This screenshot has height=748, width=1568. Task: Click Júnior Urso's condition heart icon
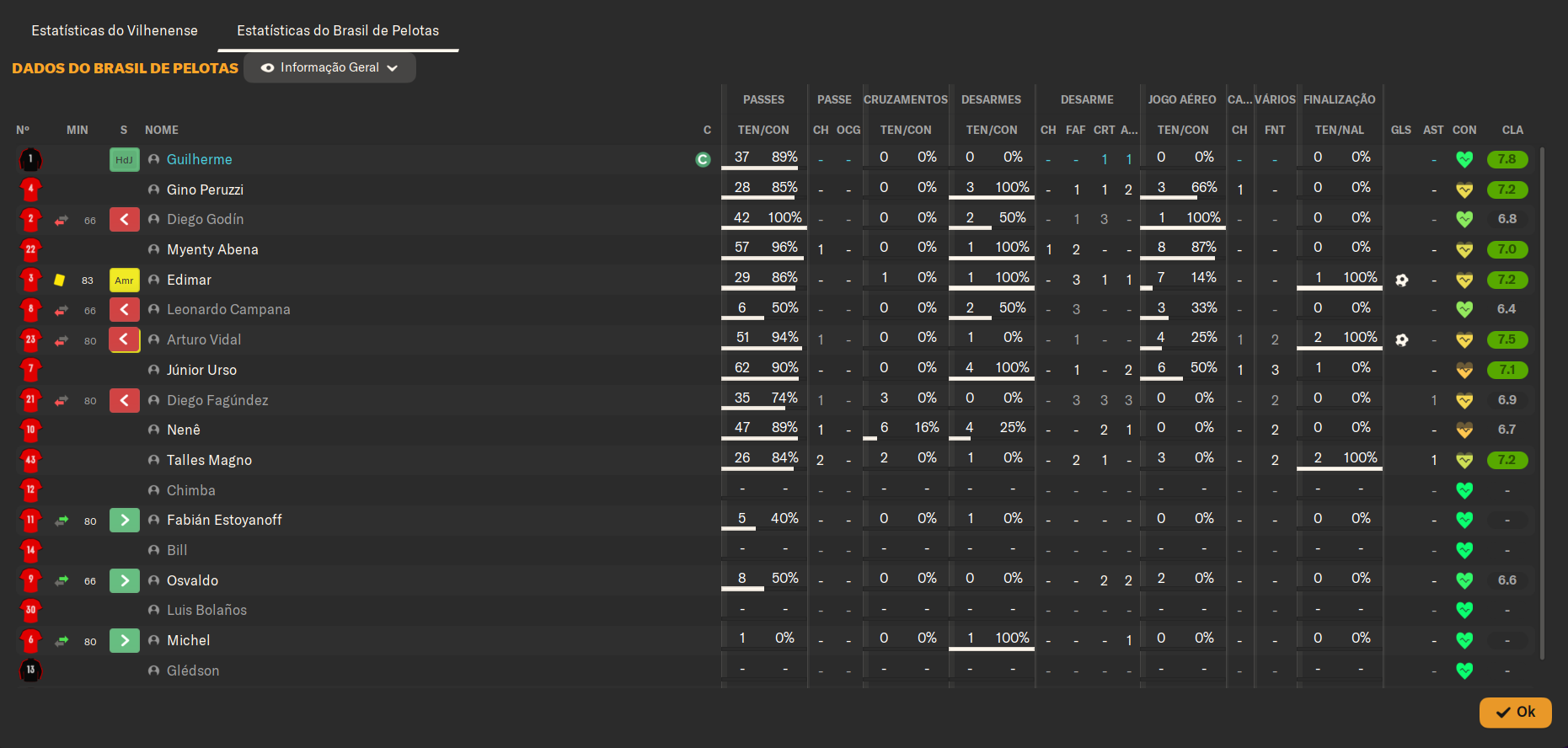pyautogui.click(x=1464, y=370)
